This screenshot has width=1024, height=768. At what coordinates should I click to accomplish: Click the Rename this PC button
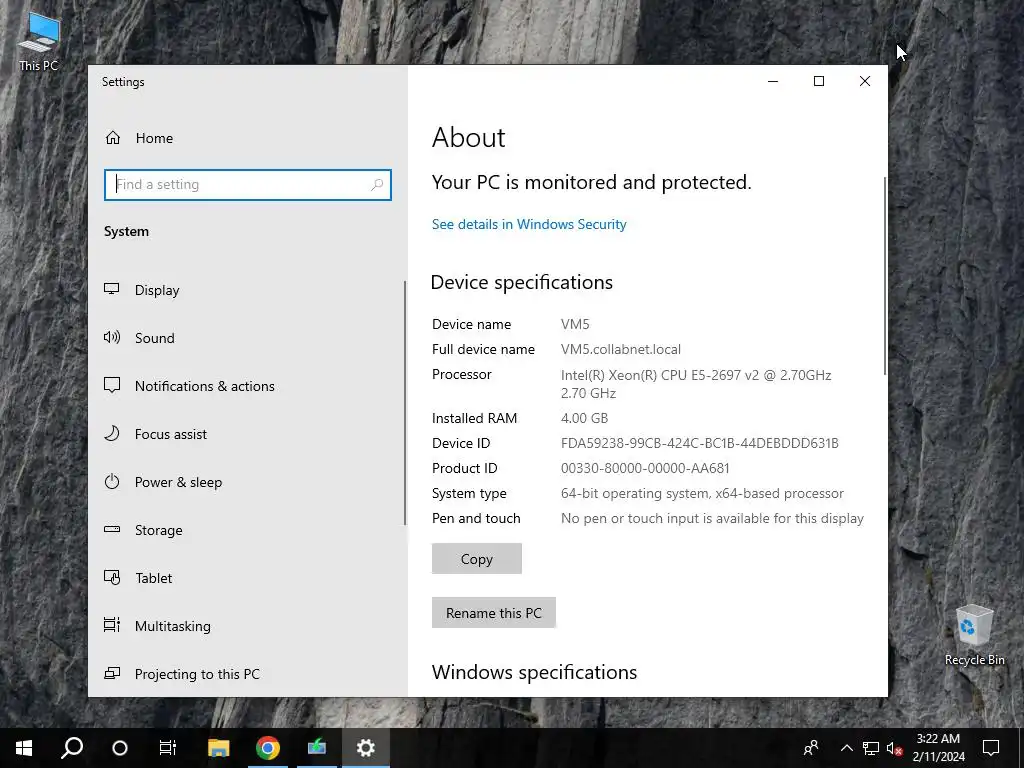point(494,613)
